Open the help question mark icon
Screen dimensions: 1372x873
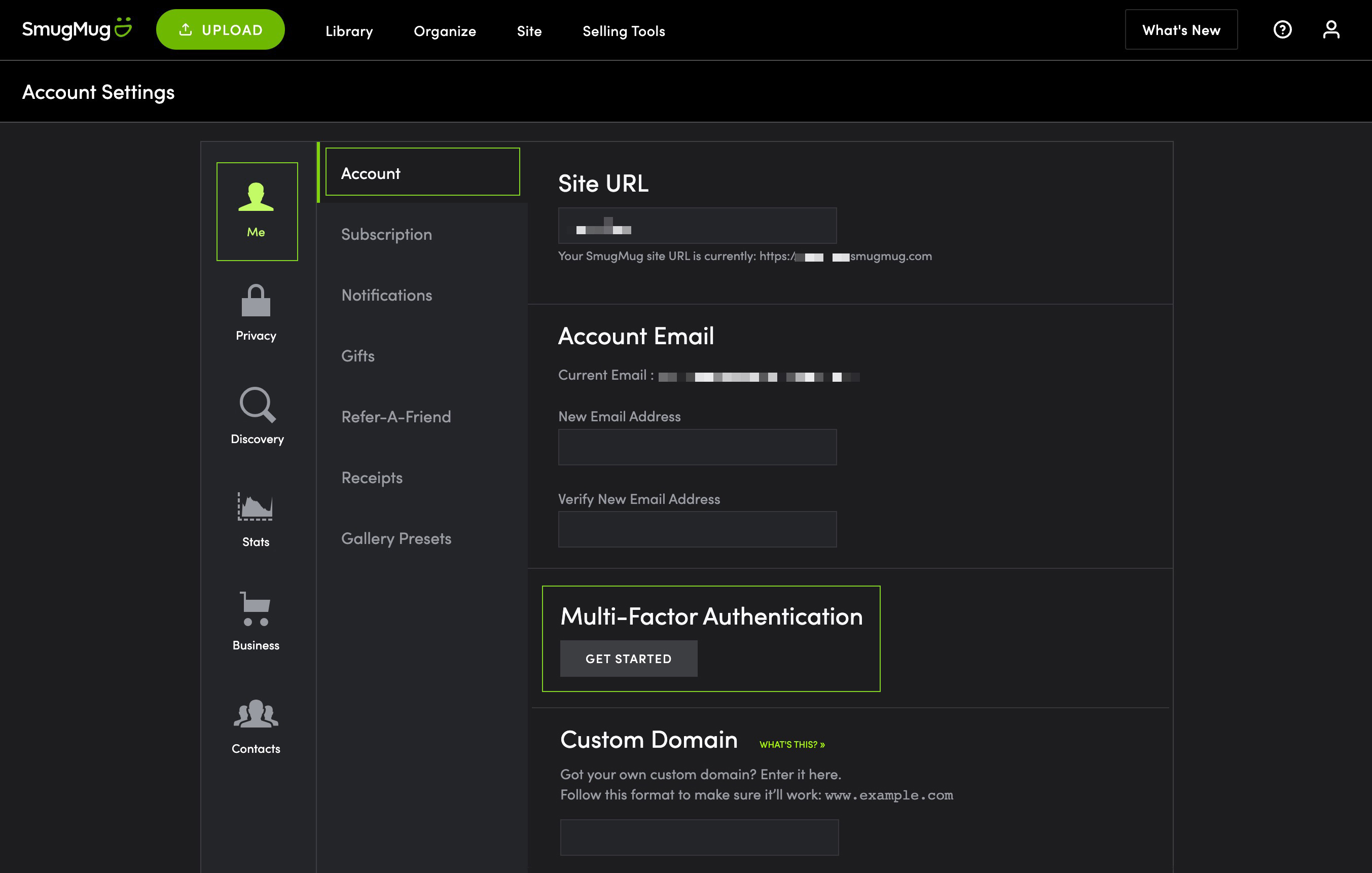pos(1282,29)
